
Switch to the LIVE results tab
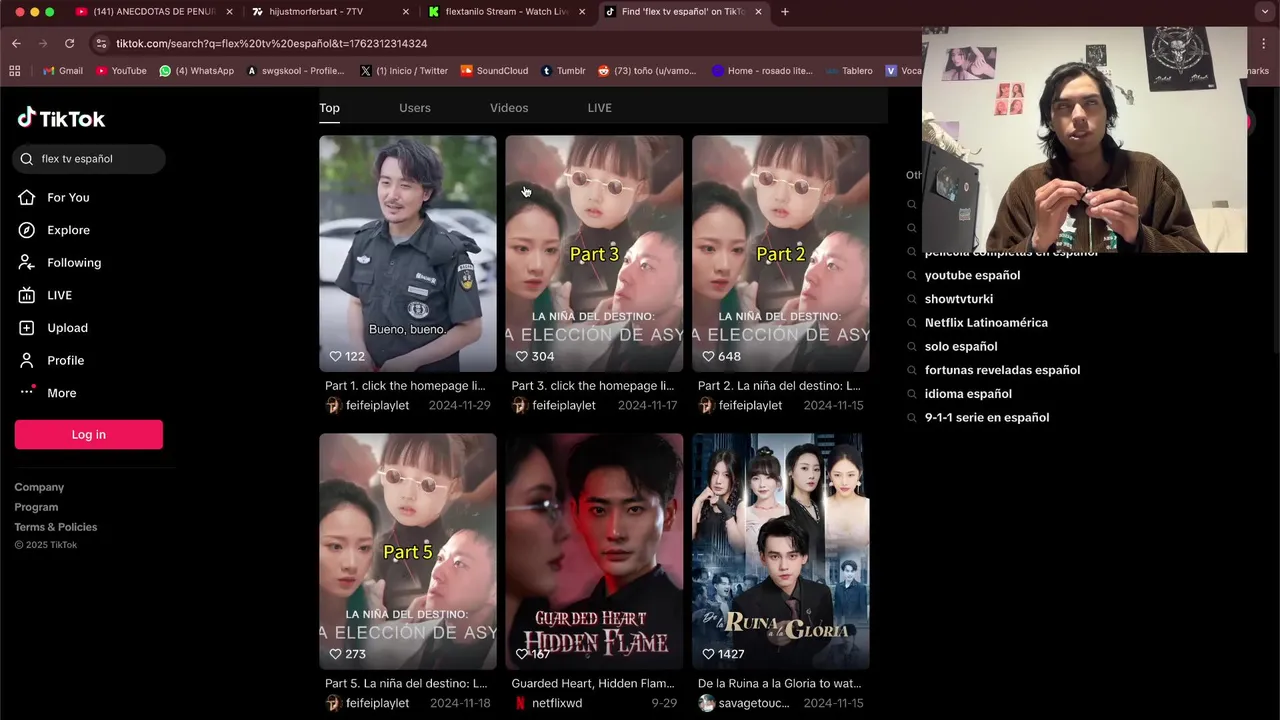coord(600,108)
